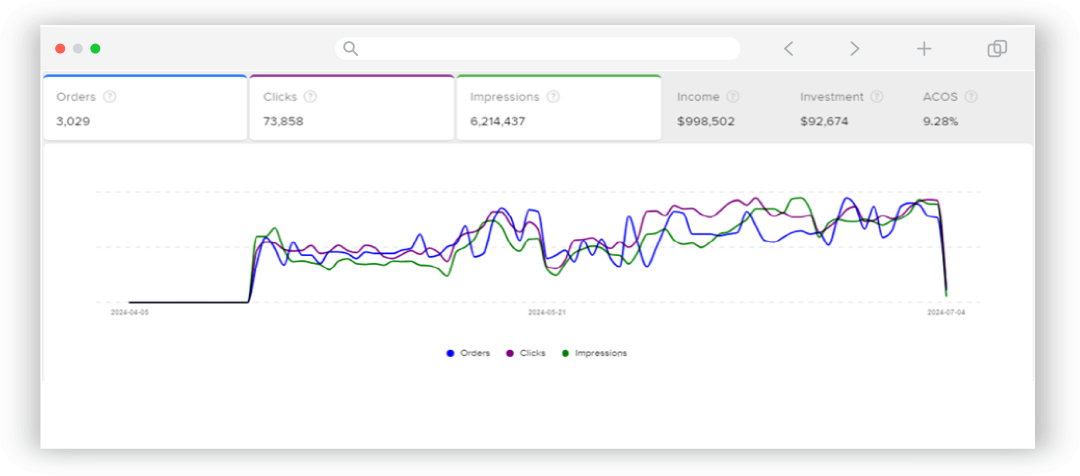Click the blue Orders legend dot
This screenshot has width=1080, height=476.
451,353
